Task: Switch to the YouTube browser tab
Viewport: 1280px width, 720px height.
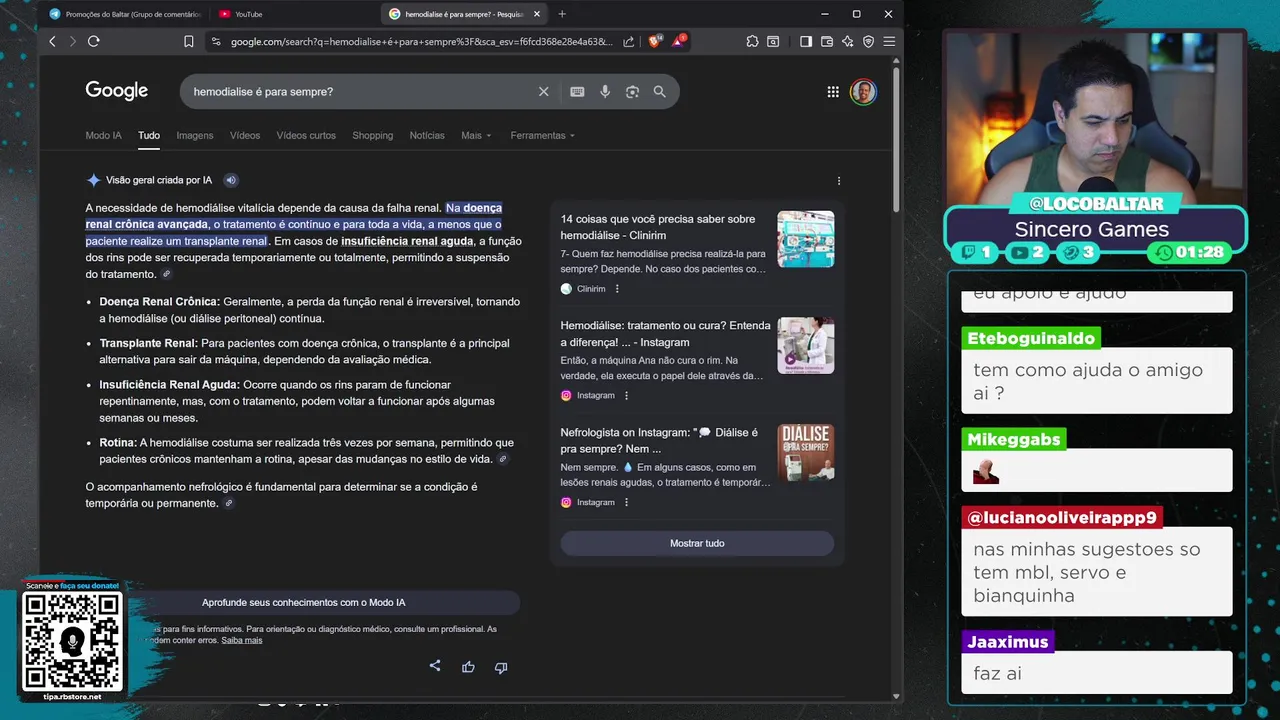Action: 290,14
